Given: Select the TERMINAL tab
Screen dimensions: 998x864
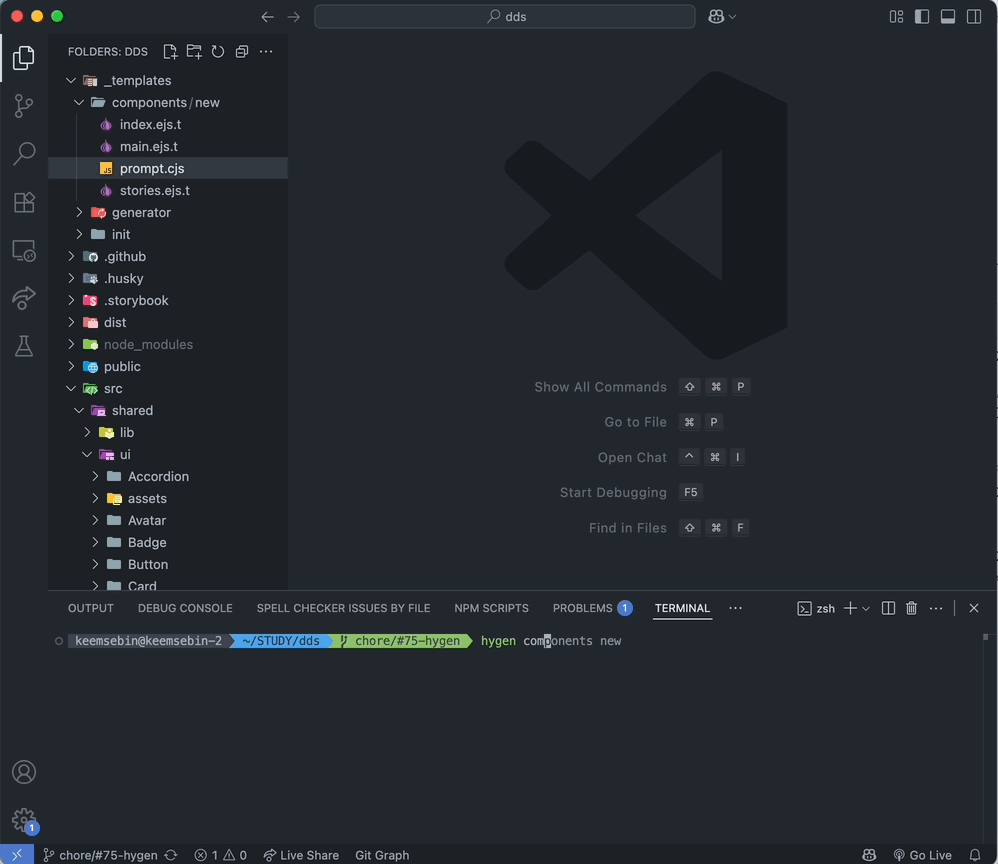Looking at the screenshot, I should click(682, 608).
